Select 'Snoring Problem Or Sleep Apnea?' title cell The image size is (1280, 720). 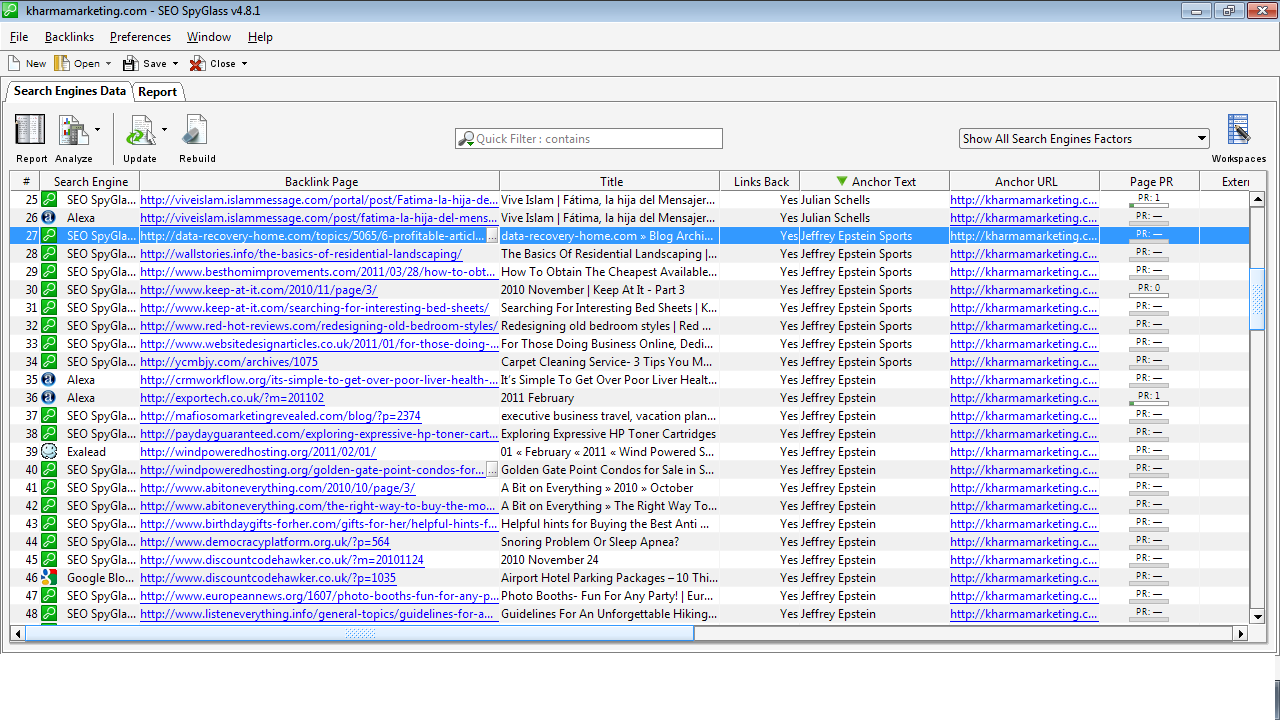coord(590,542)
